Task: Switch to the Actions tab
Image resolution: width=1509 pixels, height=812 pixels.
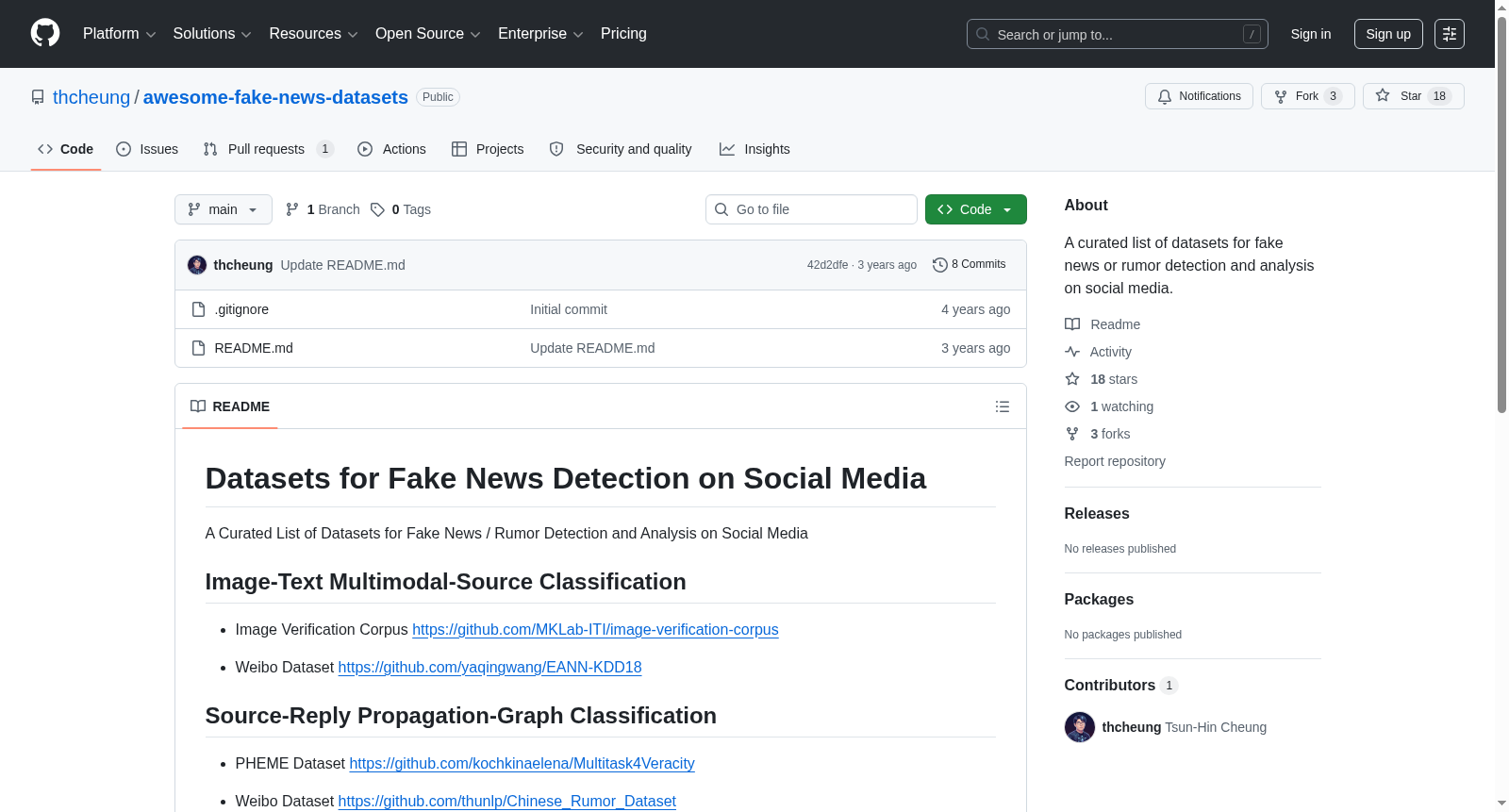Action: 392,149
